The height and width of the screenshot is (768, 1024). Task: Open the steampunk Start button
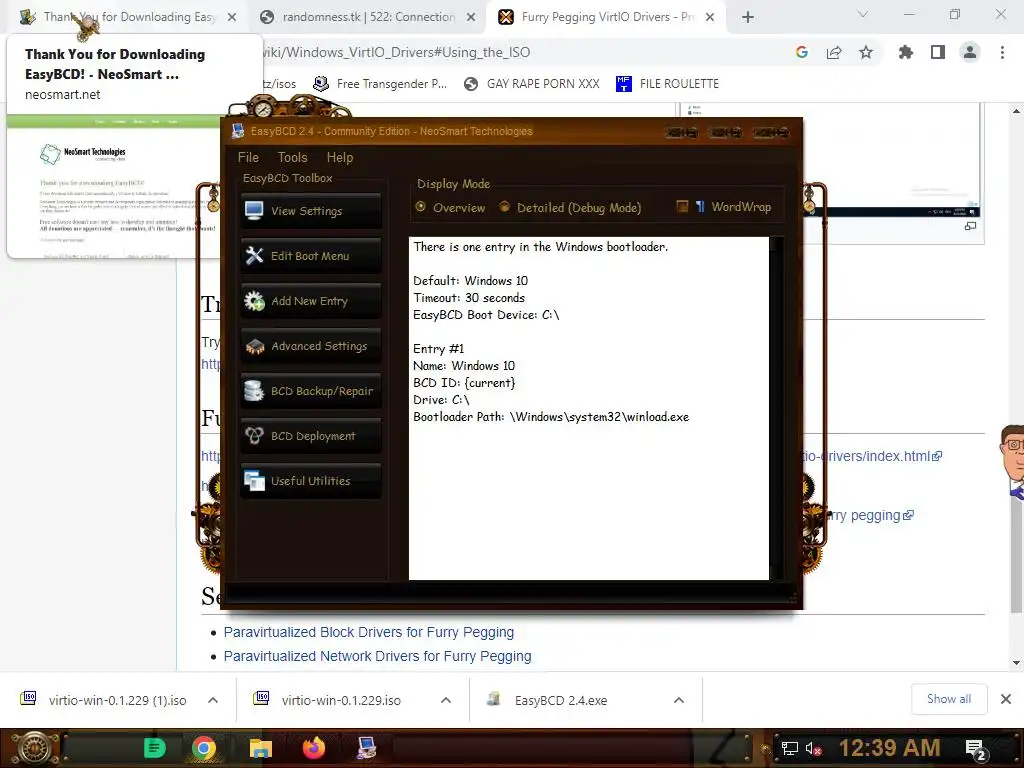pos(33,748)
